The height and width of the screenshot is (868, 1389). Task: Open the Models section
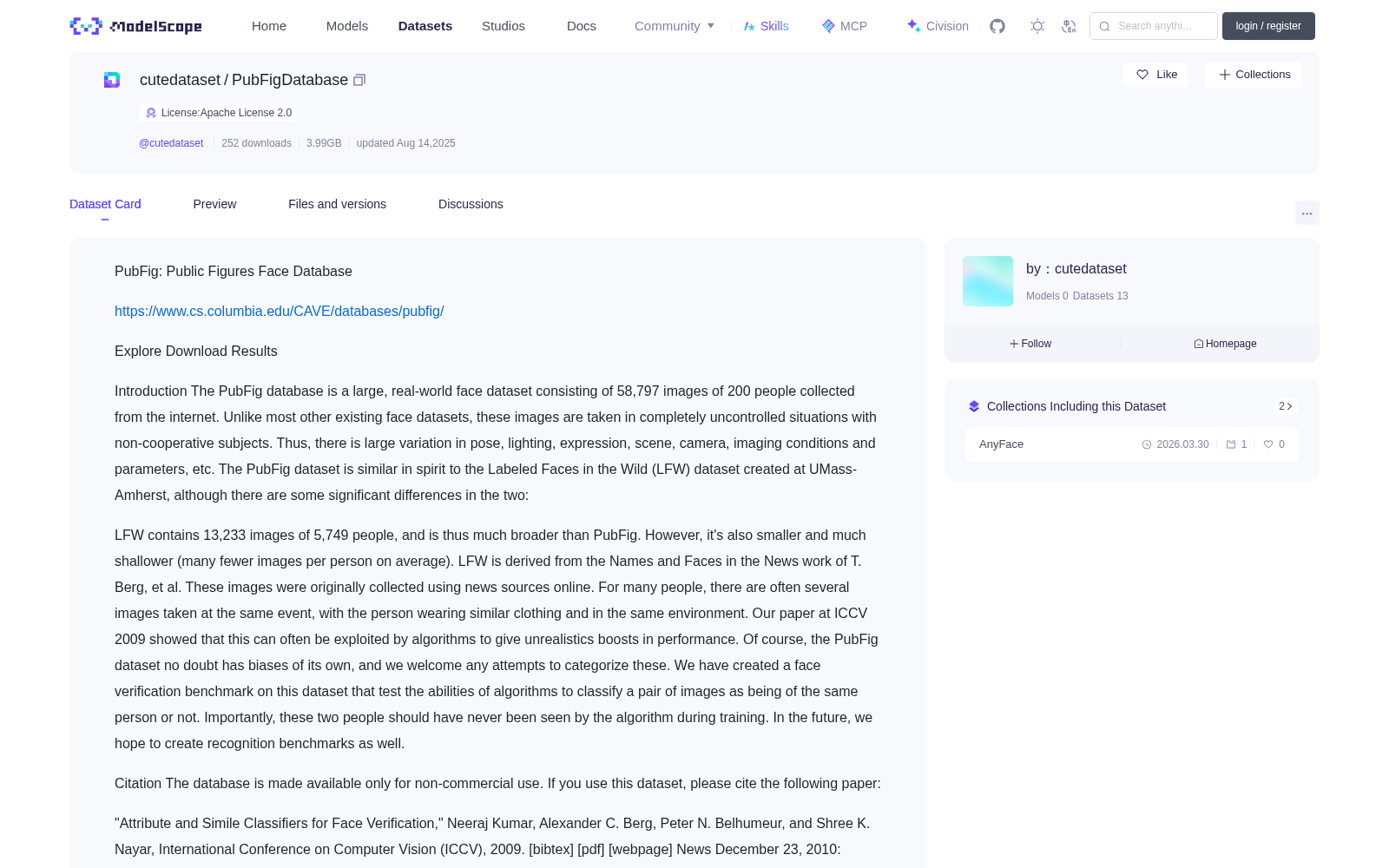pyautogui.click(x=347, y=26)
